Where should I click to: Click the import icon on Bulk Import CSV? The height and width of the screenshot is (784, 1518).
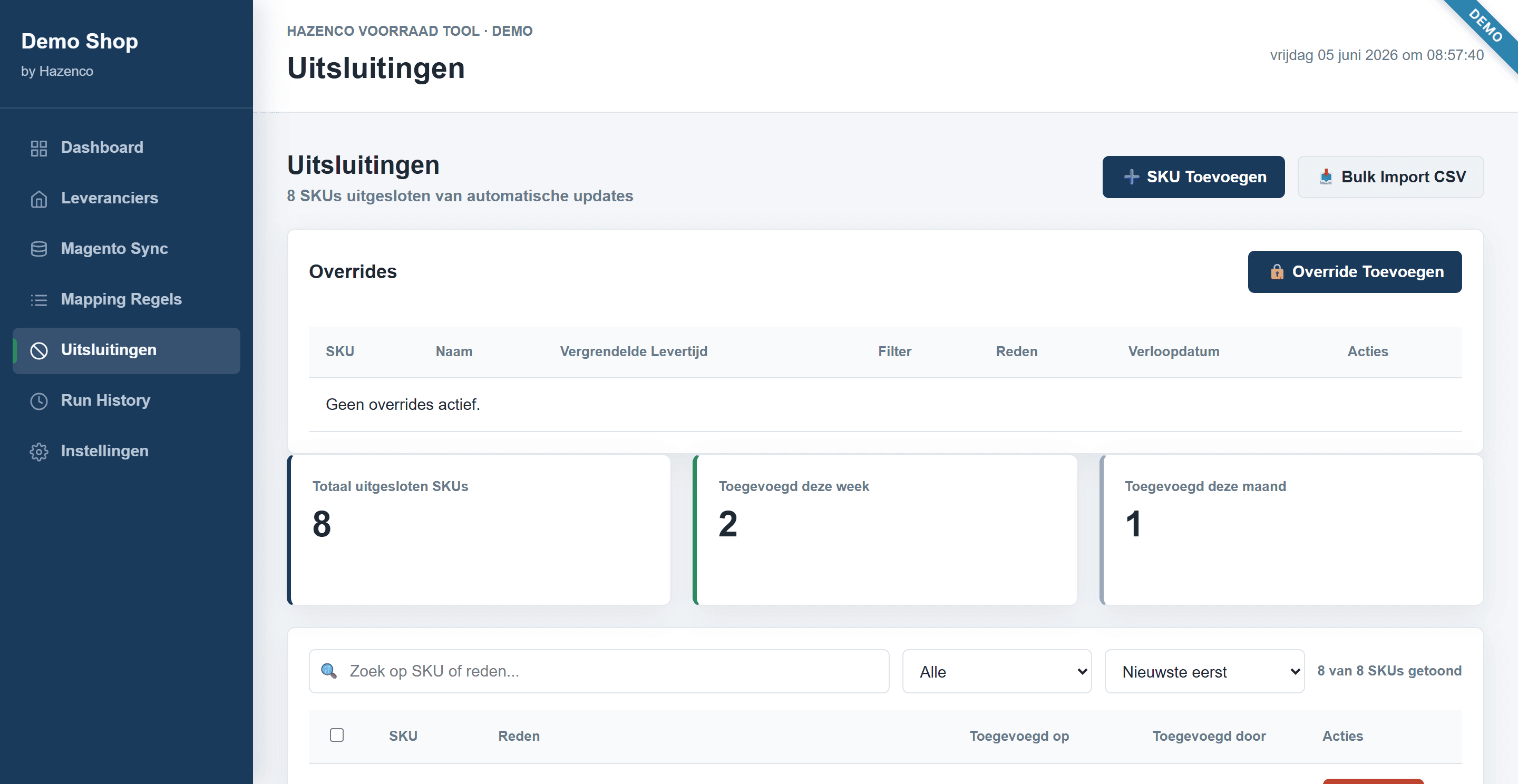(x=1325, y=177)
